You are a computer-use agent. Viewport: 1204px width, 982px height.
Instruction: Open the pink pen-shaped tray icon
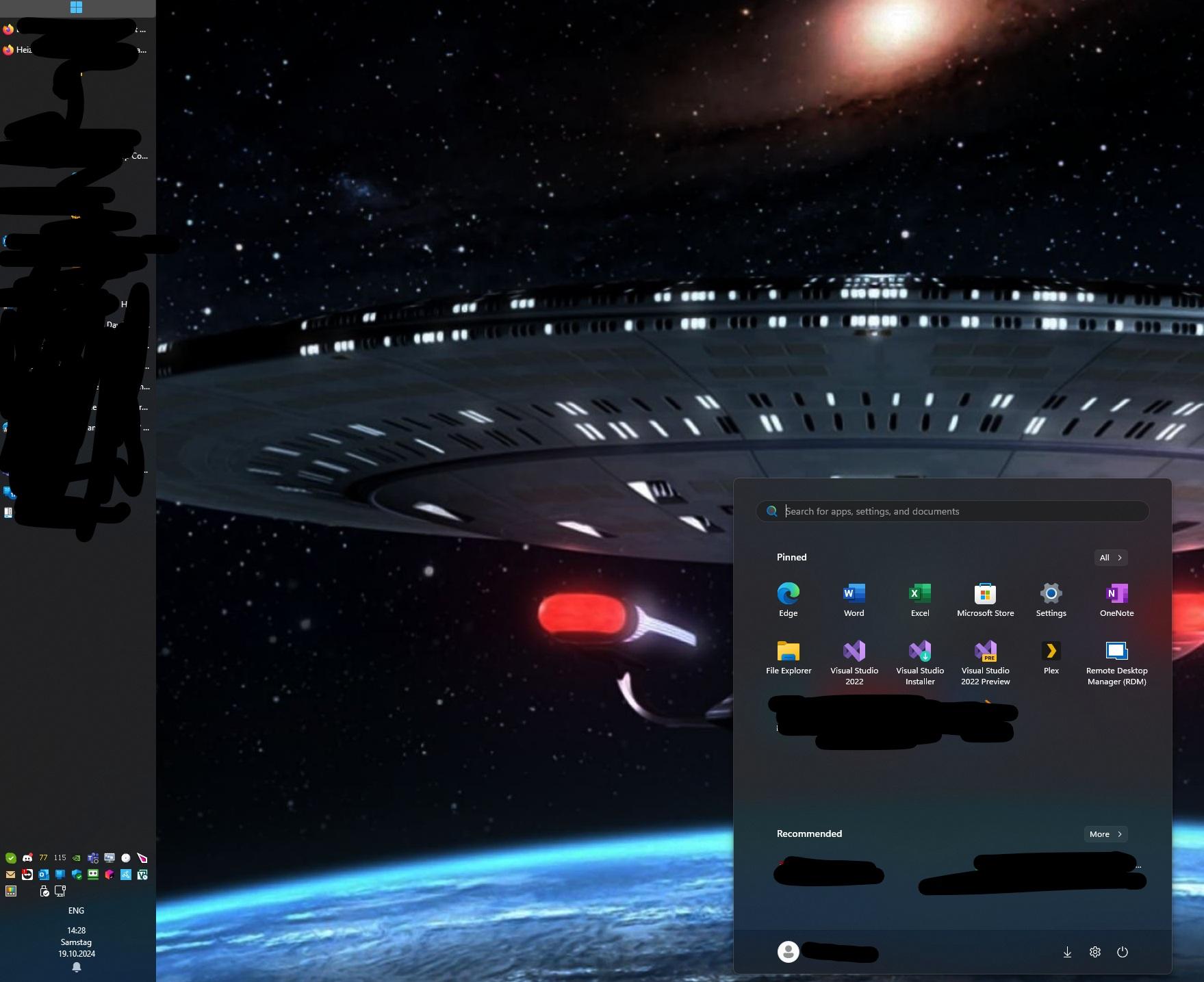[142, 858]
